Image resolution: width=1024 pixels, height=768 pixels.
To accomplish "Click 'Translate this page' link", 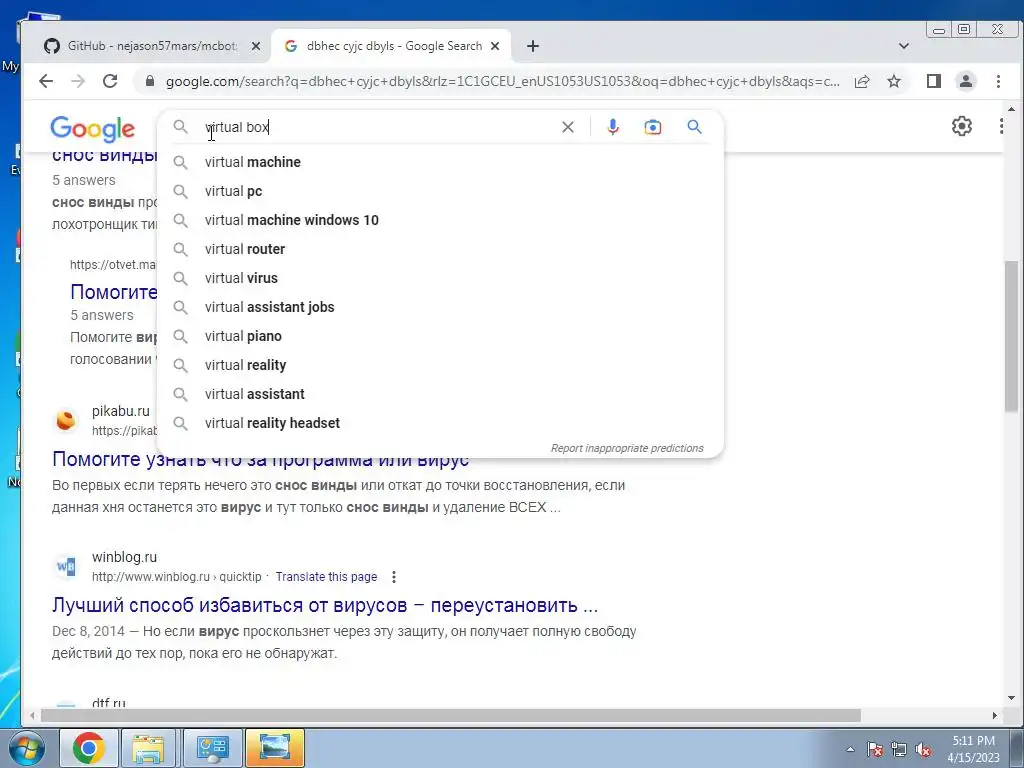I will tap(326, 577).
